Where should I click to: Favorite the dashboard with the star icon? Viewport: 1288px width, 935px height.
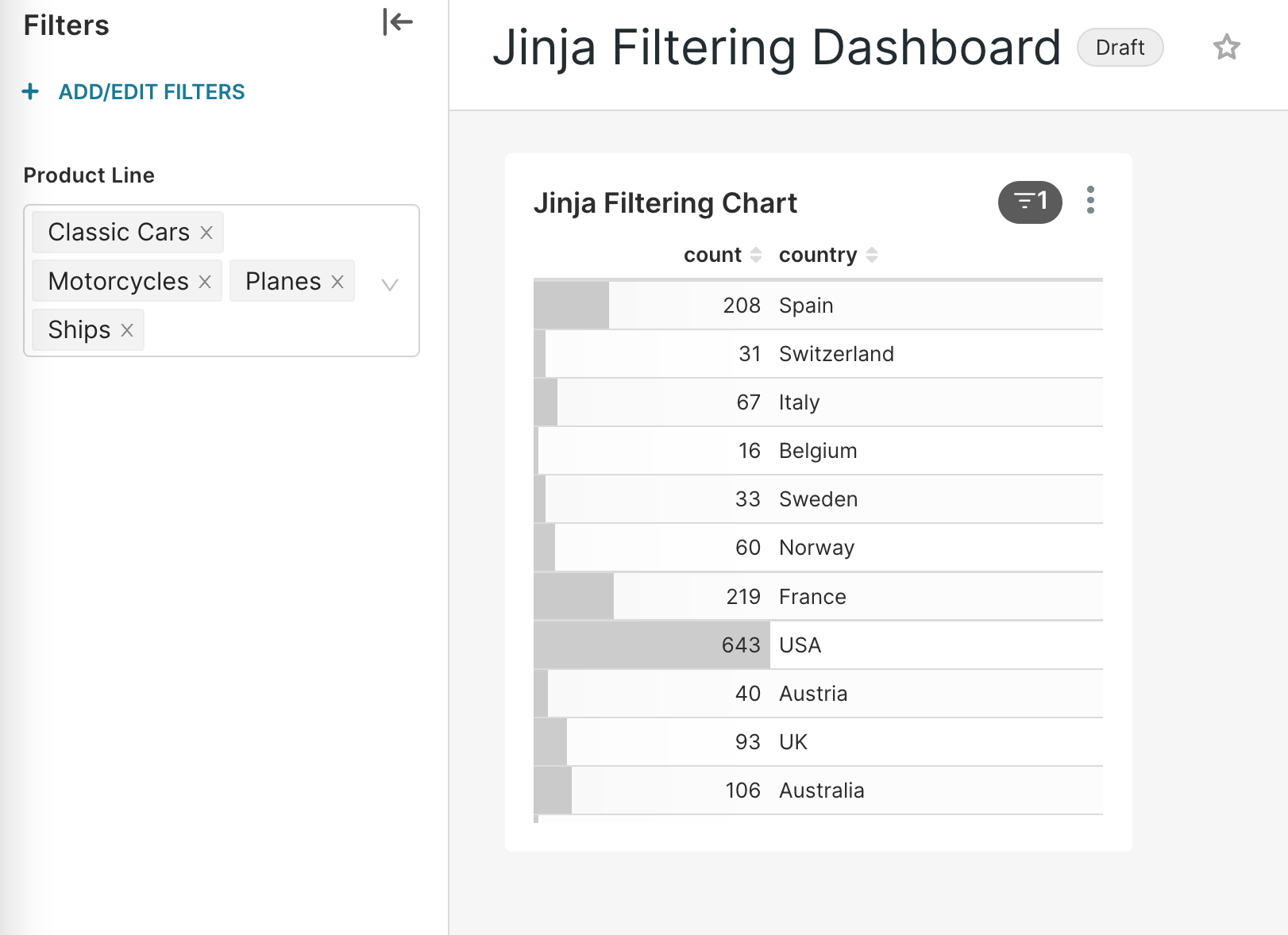(x=1226, y=48)
